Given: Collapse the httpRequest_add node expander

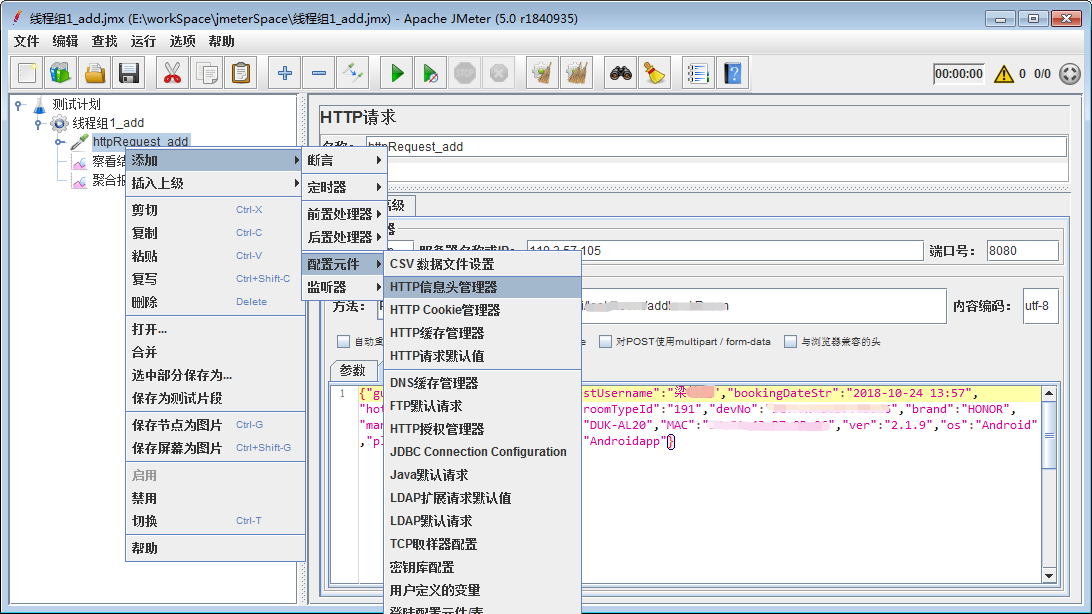Looking at the screenshot, I should pos(60,142).
